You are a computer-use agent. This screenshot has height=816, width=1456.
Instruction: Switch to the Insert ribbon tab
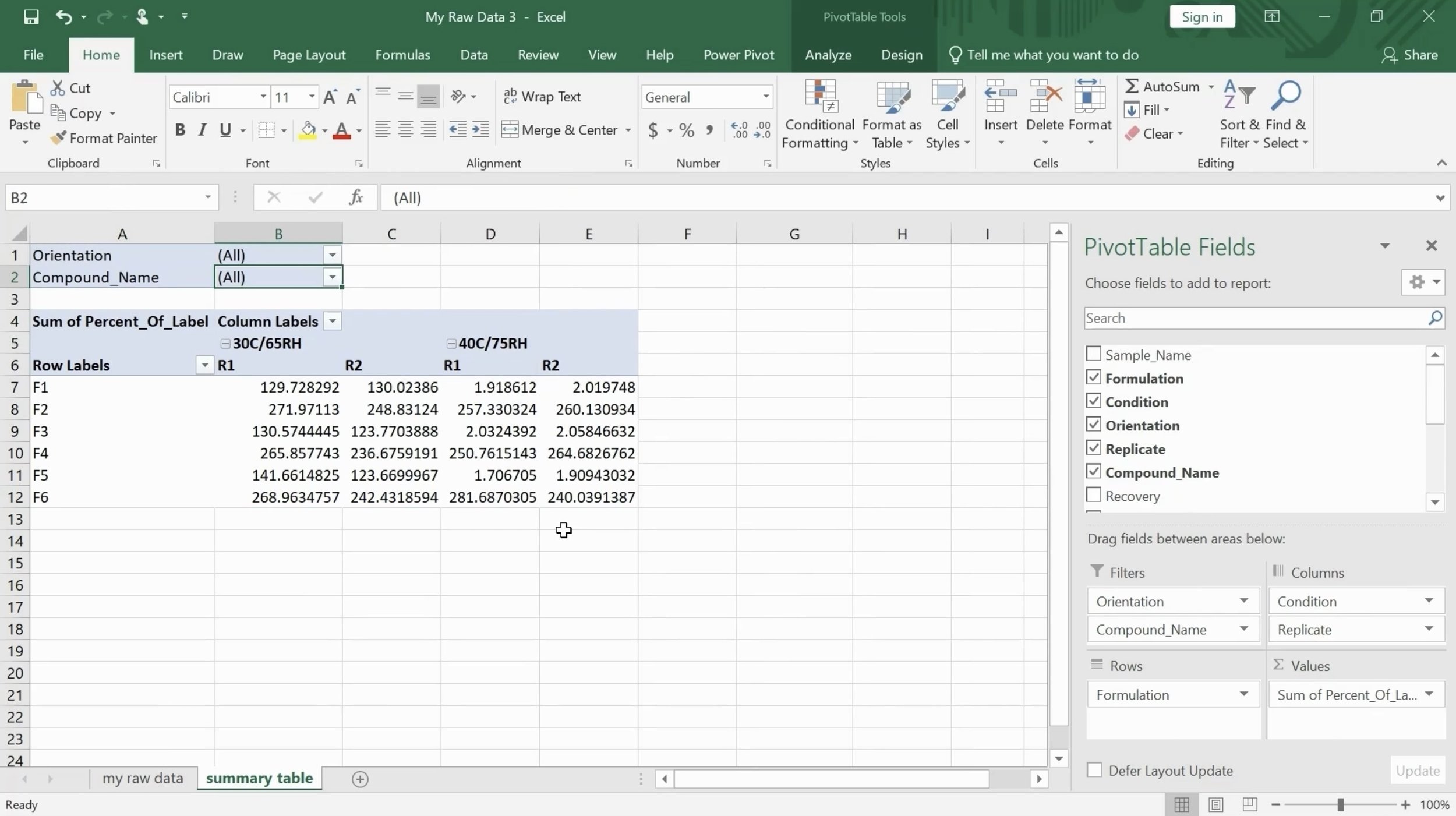pos(165,55)
